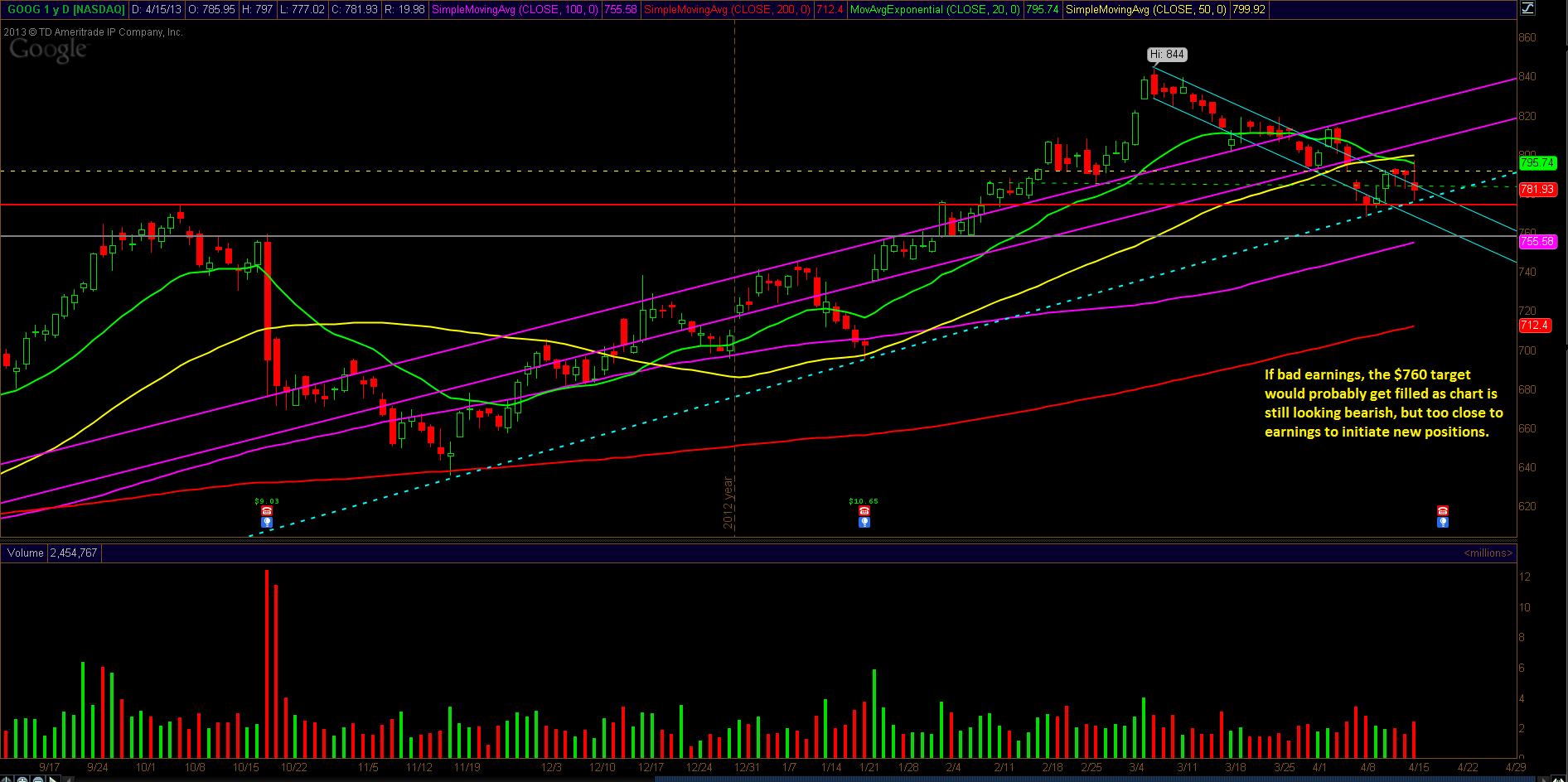Click the 4/15 date on time axis

click(1418, 767)
